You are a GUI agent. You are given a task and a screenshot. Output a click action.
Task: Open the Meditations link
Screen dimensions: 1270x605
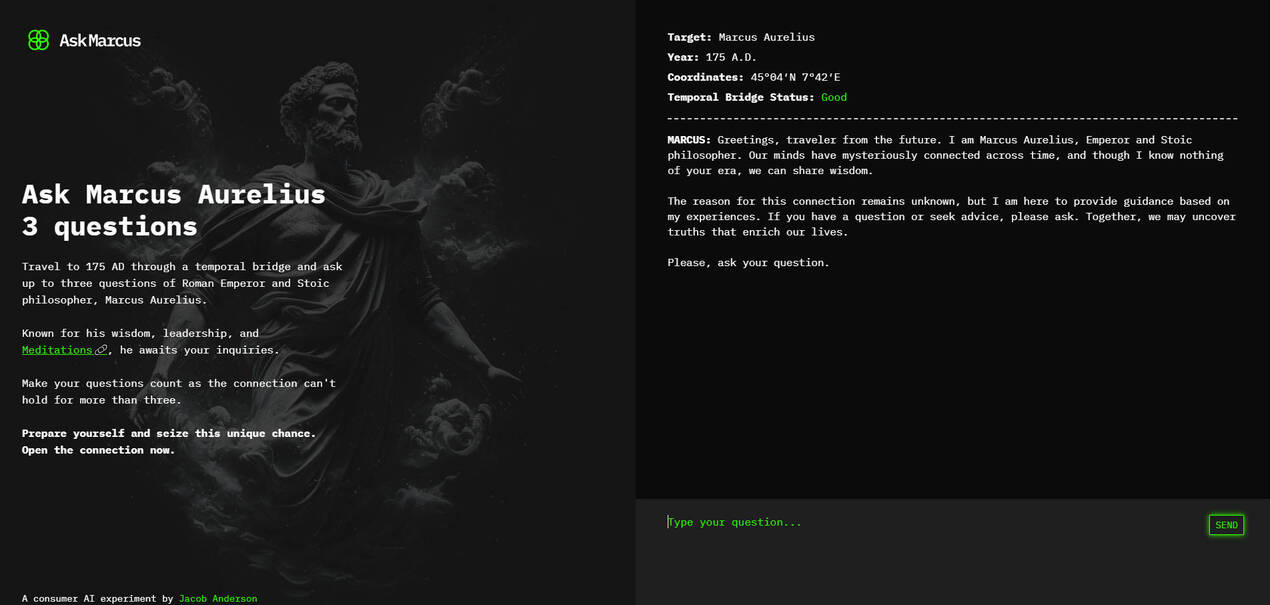point(57,349)
